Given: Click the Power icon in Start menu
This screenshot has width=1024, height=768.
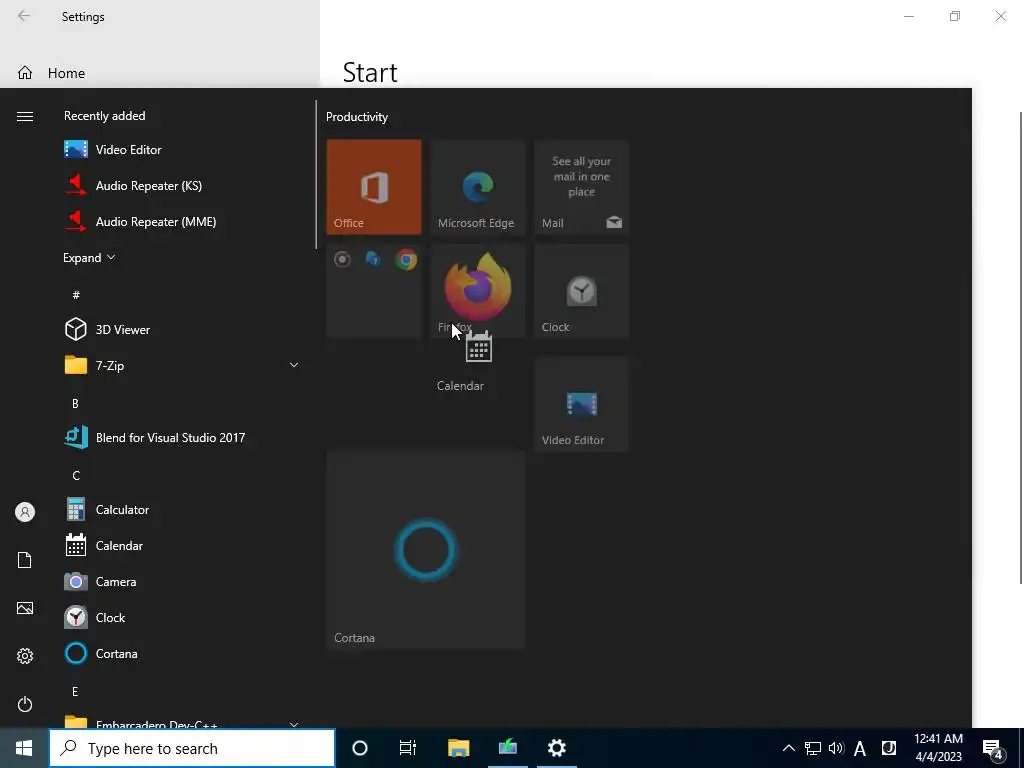Looking at the screenshot, I should pos(25,704).
